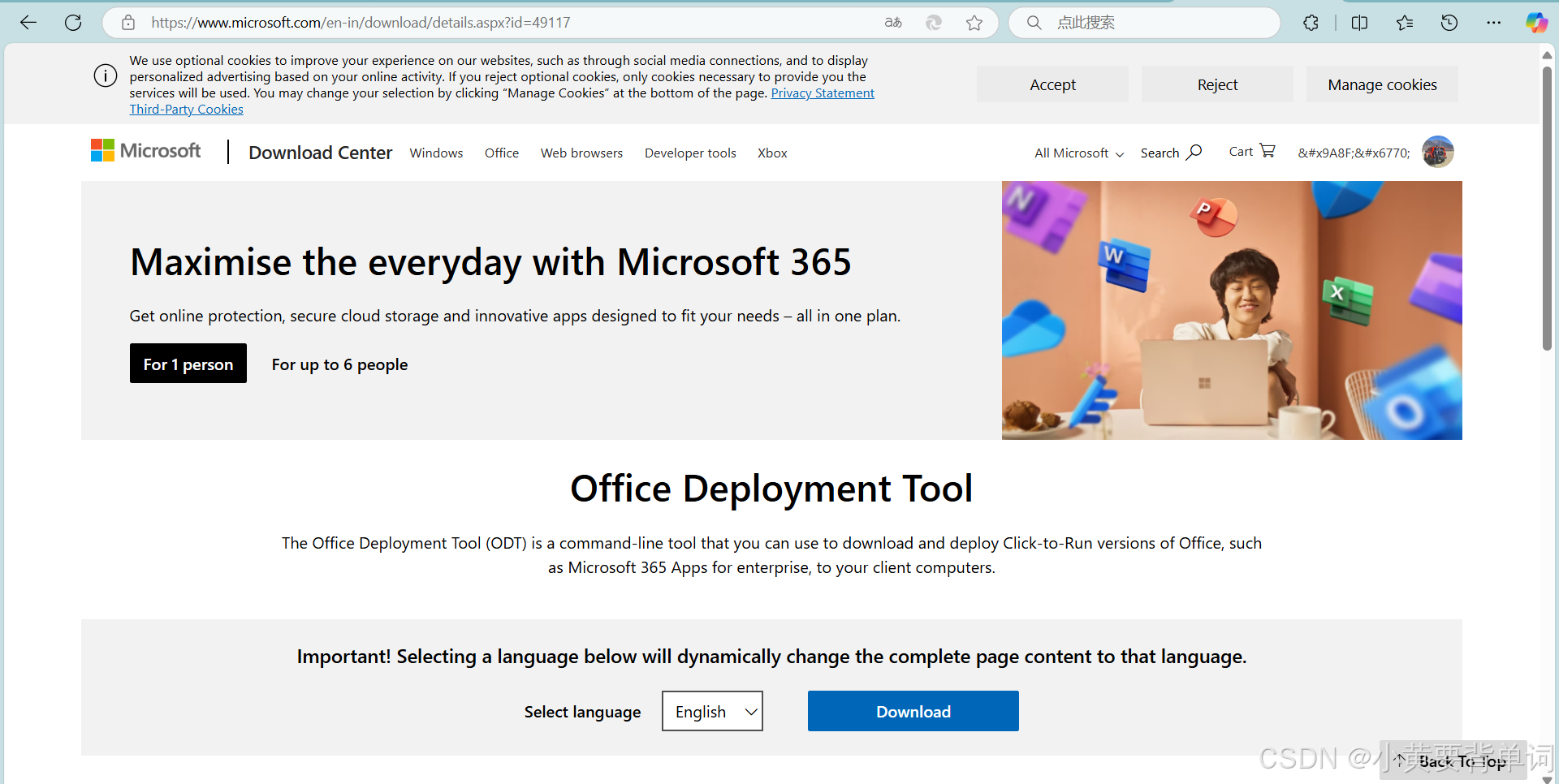The image size is (1559, 784).
Task: Open the Windows menu item
Action: (x=436, y=153)
